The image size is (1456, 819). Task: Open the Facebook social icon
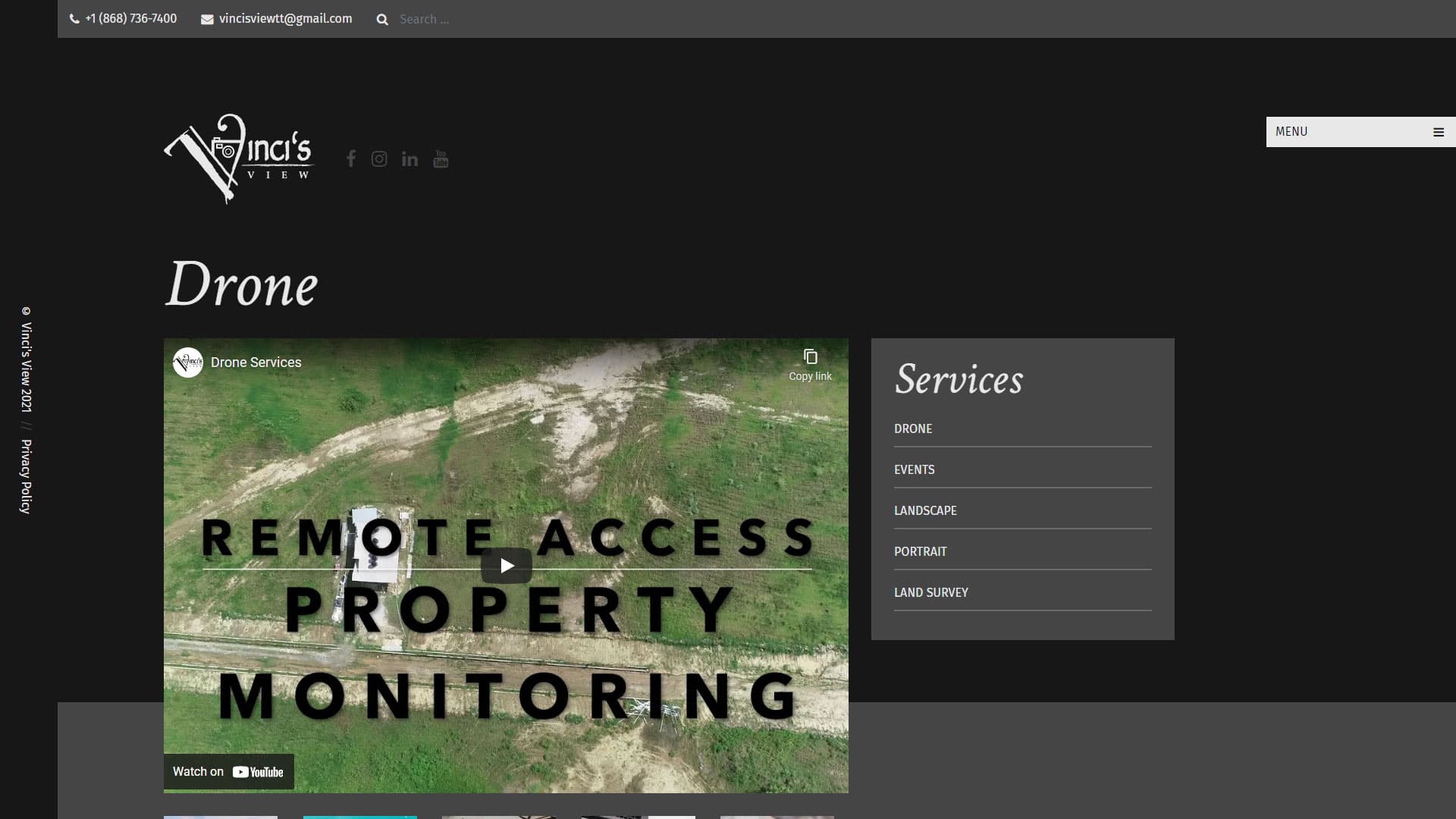point(350,158)
